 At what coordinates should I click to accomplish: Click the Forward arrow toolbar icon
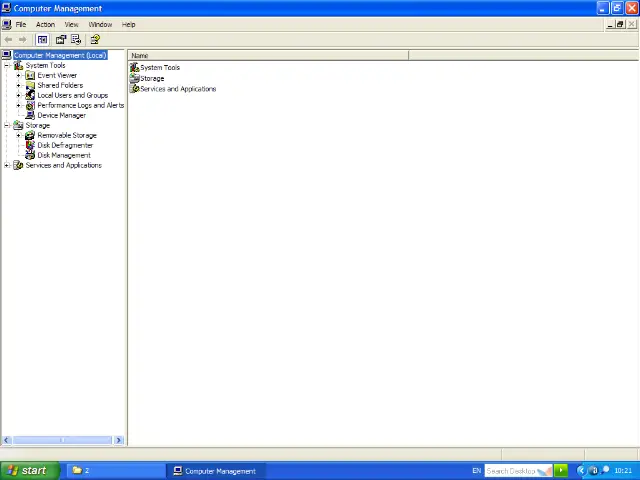[x=23, y=40]
